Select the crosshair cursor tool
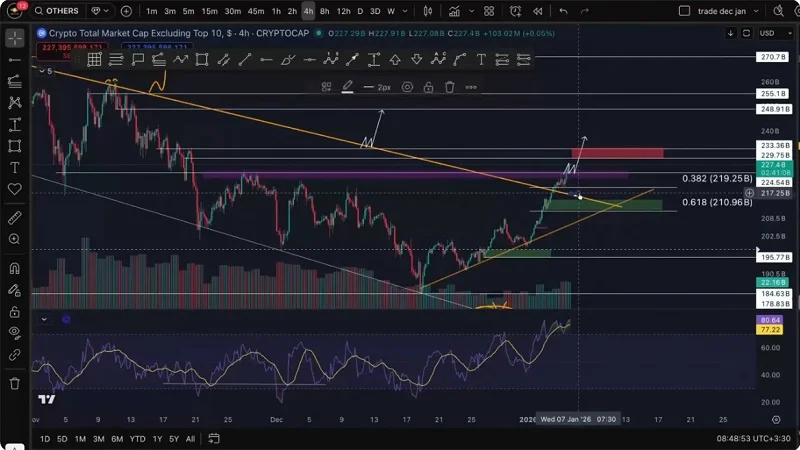800x450 pixels. coord(15,39)
